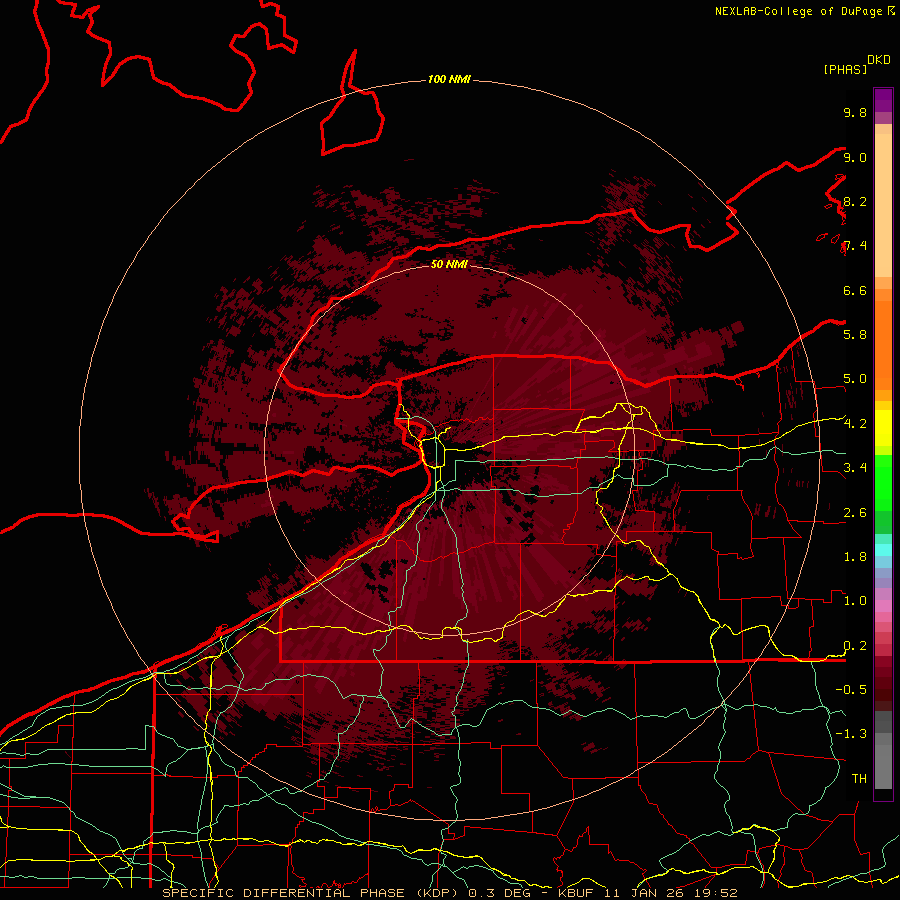
Task: Click the KBUF station identifier in the caption
Action: [574, 893]
